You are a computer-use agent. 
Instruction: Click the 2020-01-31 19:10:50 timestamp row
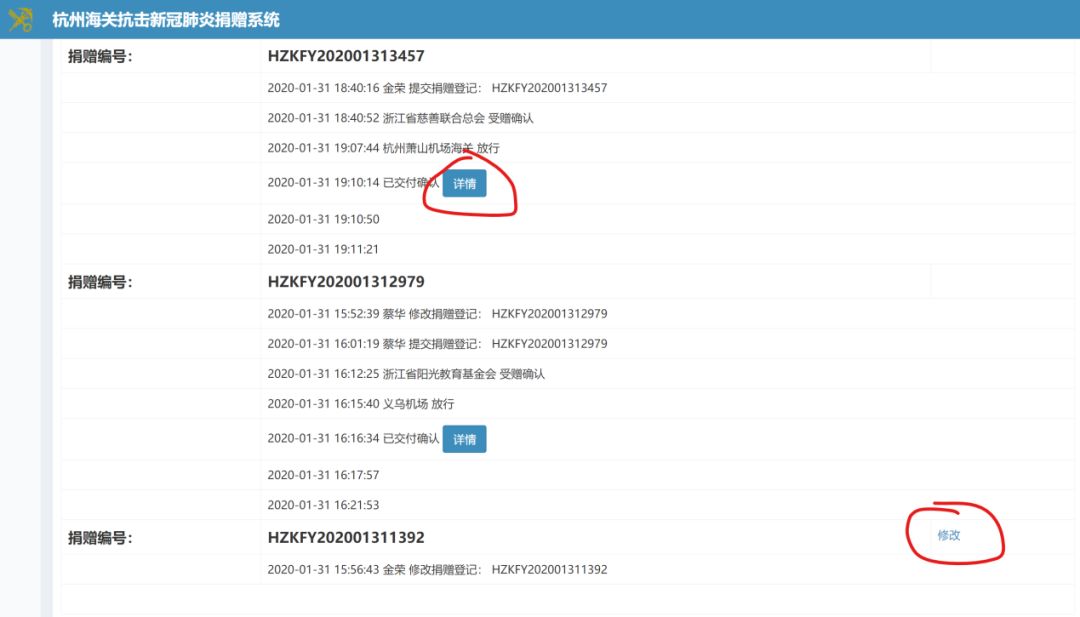323,219
